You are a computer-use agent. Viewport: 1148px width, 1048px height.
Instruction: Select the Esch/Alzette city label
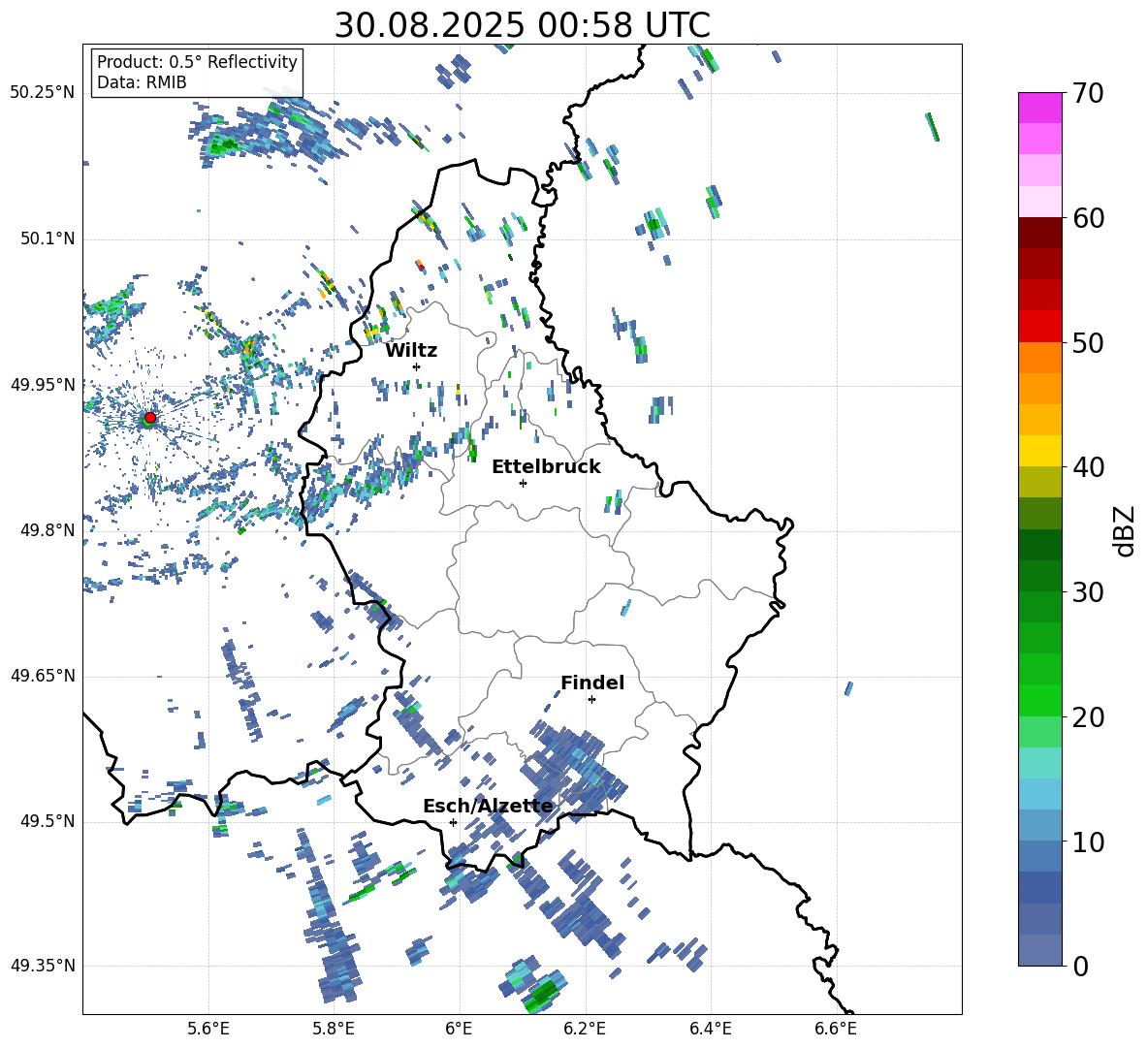[x=488, y=807]
